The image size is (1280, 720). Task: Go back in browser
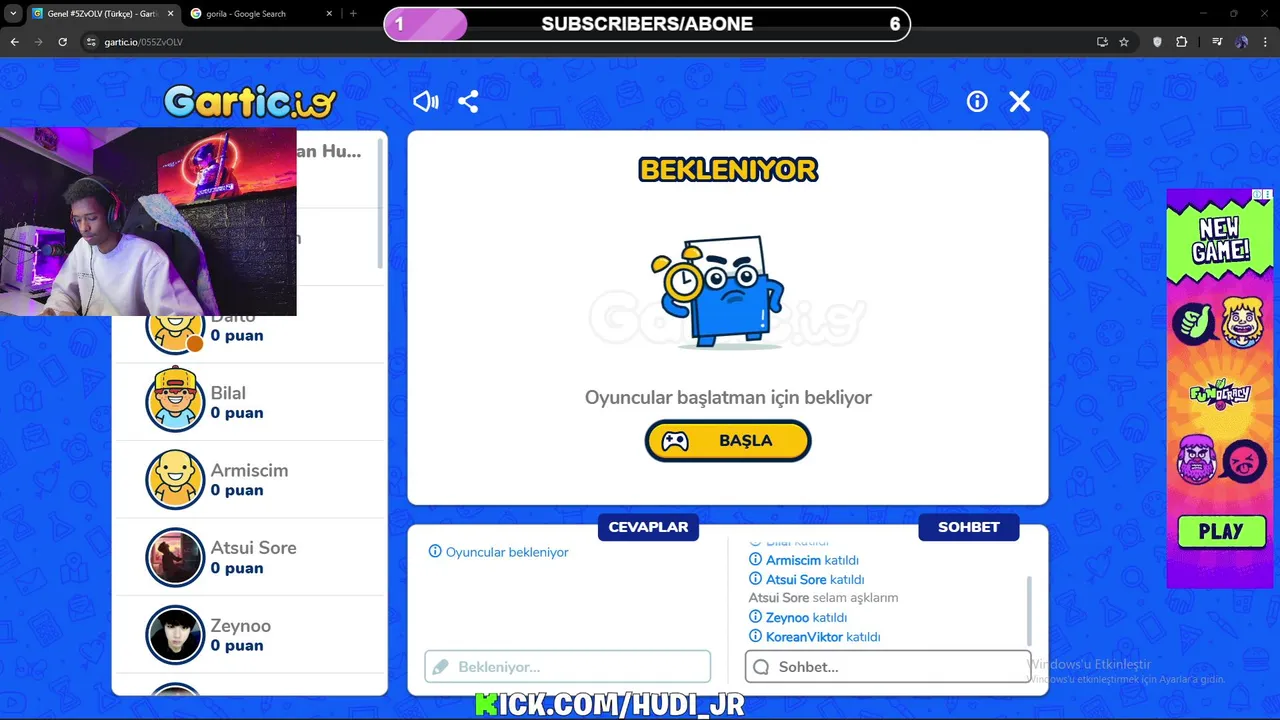pos(14,42)
